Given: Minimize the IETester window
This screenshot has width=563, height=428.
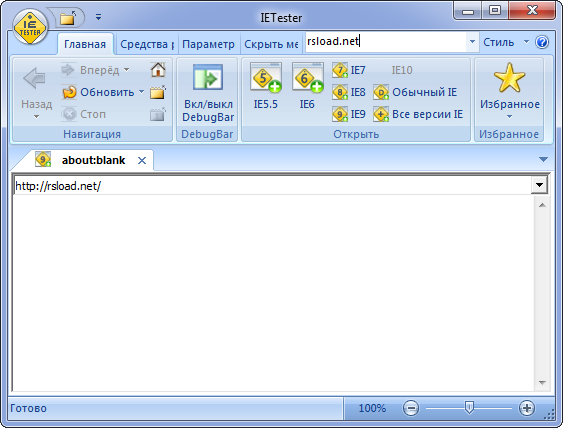Looking at the screenshot, I should [x=468, y=11].
